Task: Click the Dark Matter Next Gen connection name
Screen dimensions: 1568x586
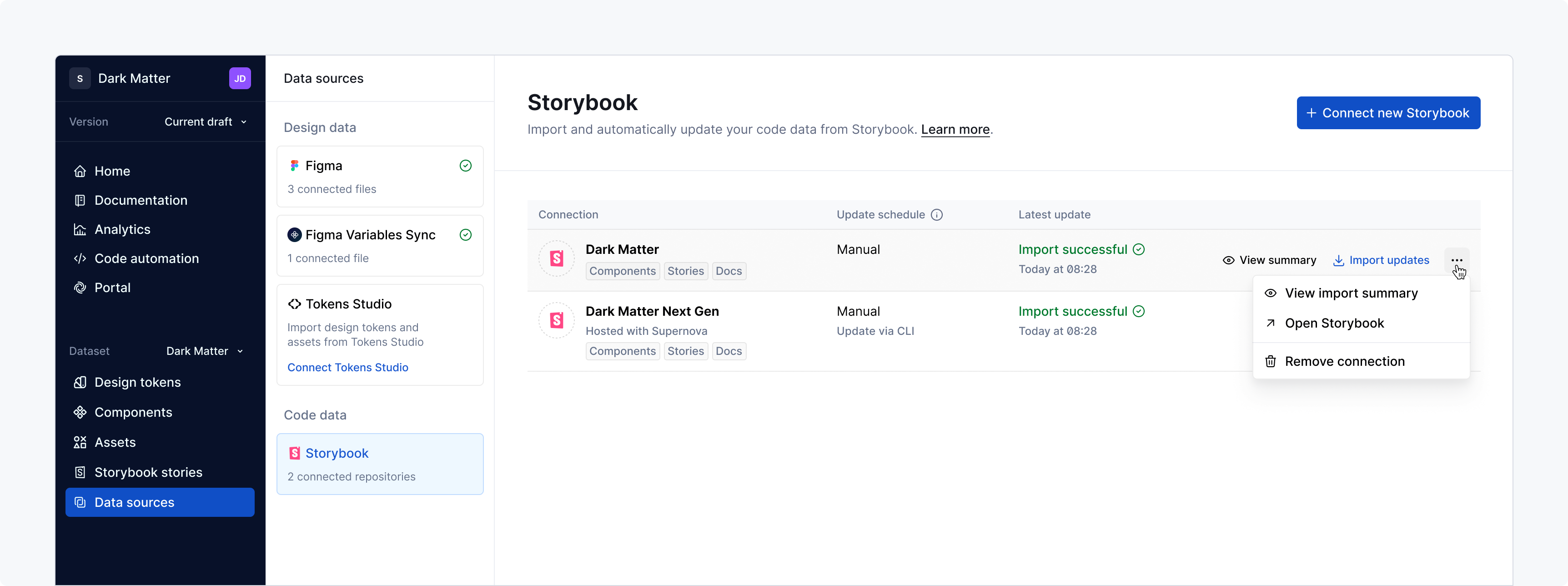Action: (652, 312)
